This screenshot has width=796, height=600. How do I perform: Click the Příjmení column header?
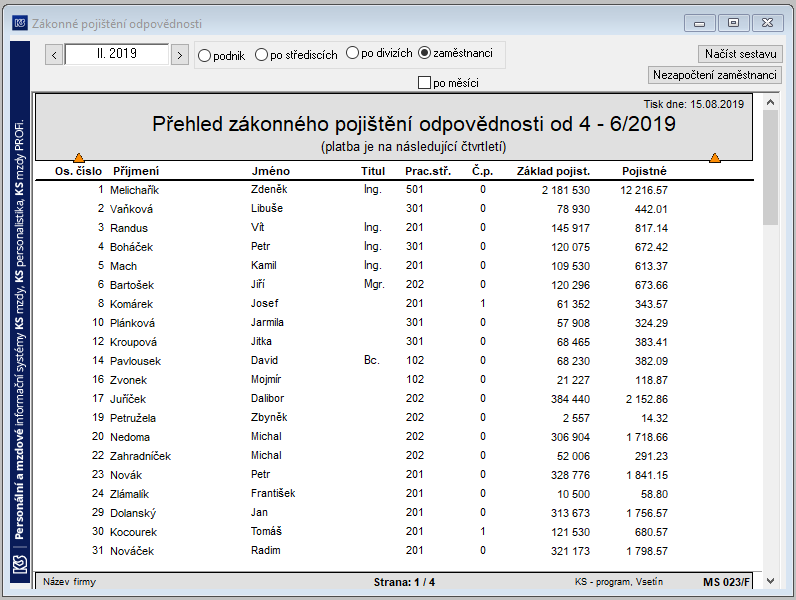tap(136, 171)
